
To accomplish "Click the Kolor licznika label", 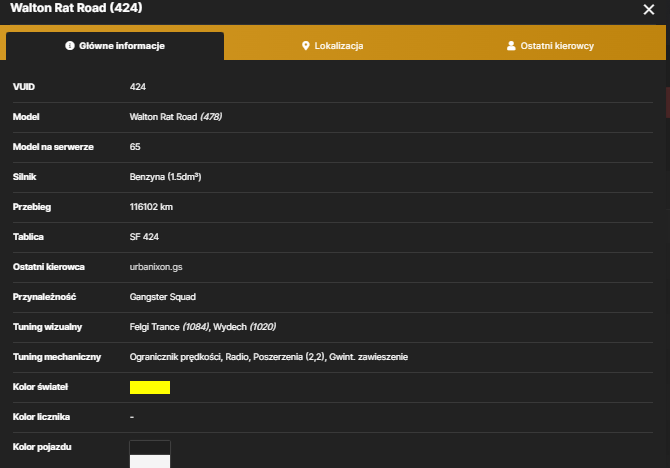I will click(x=41, y=417).
